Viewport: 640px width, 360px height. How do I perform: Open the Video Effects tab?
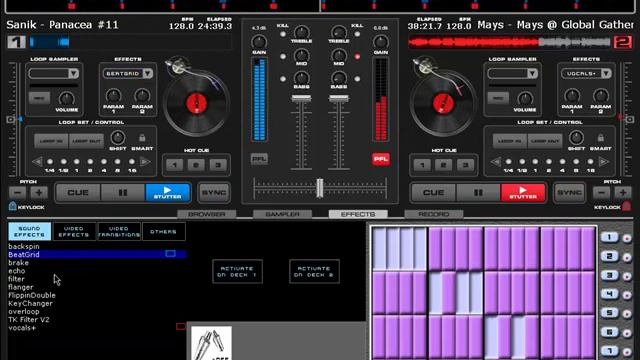pos(74,231)
